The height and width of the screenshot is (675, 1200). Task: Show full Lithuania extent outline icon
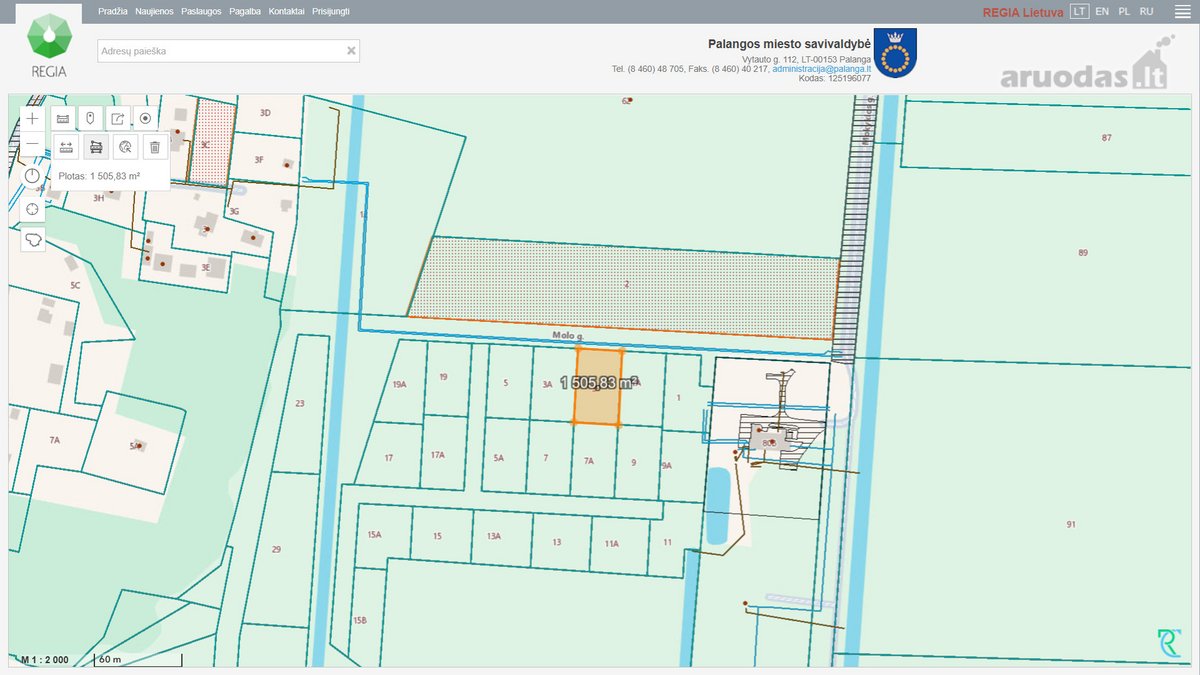click(x=33, y=240)
